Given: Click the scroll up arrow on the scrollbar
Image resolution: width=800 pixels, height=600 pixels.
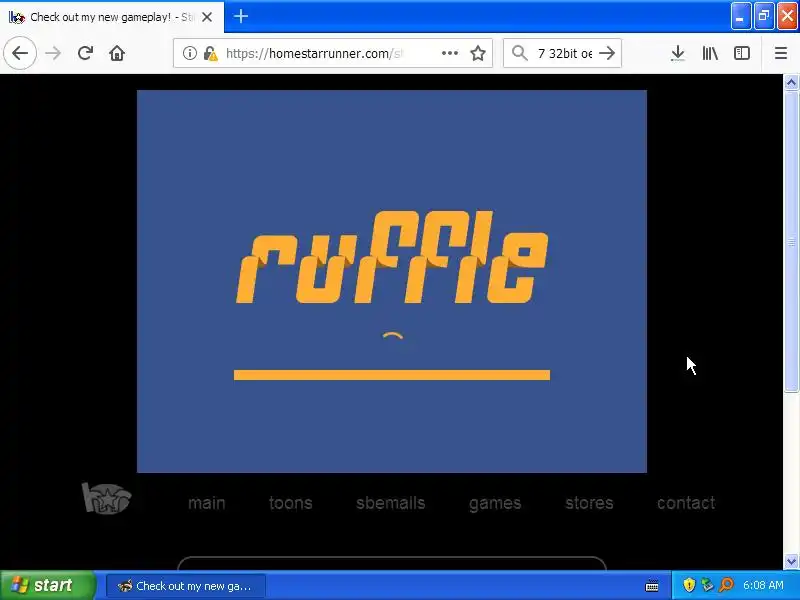Looking at the screenshot, I should tap(791, 82).
